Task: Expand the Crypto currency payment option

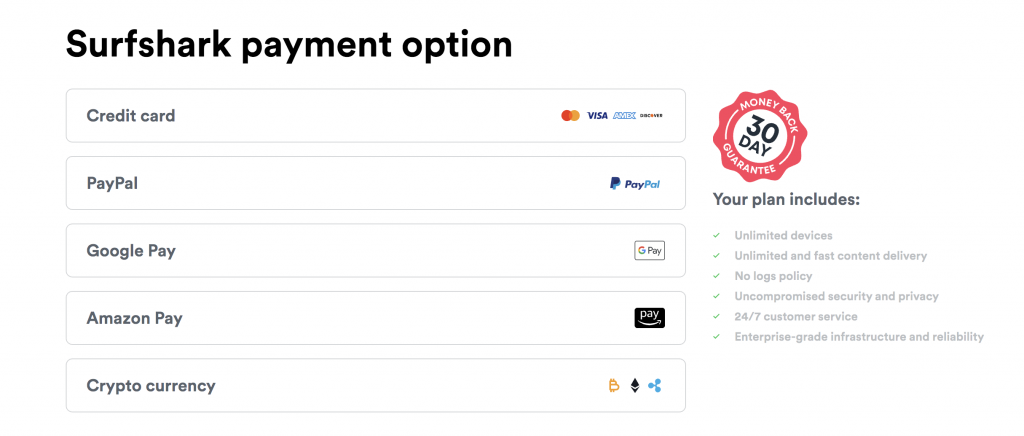Action: click(376, 386)
